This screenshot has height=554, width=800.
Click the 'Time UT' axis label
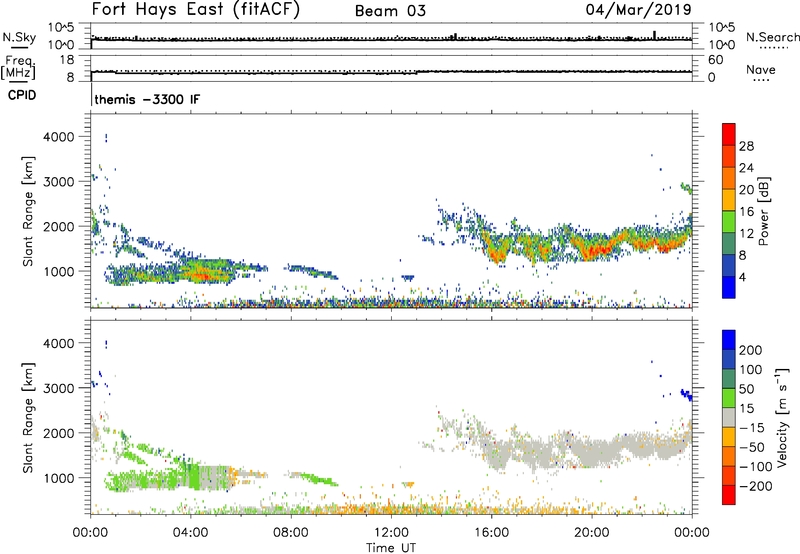point(391,548)
